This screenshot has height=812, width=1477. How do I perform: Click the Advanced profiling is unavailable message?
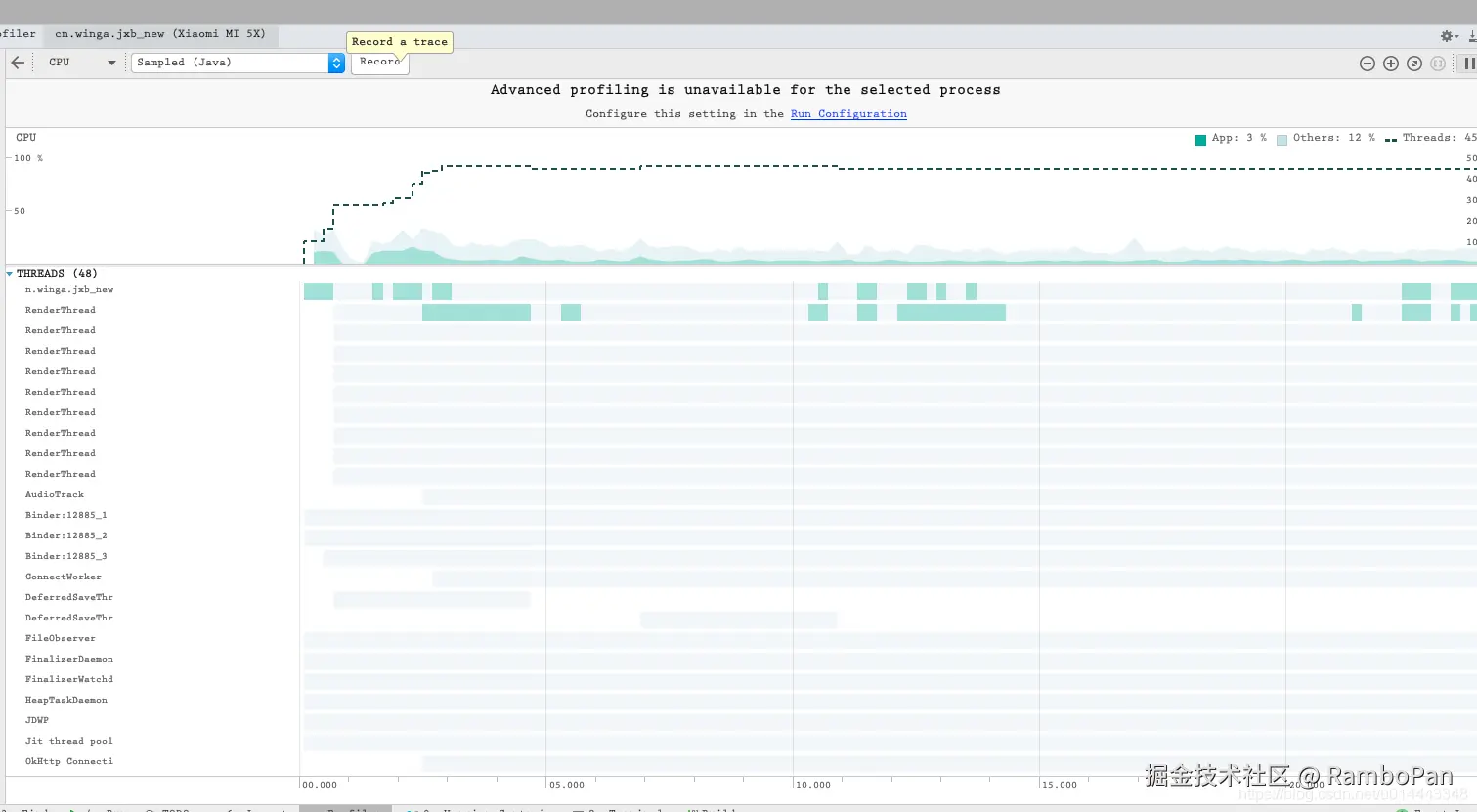[x=745, y=90]
